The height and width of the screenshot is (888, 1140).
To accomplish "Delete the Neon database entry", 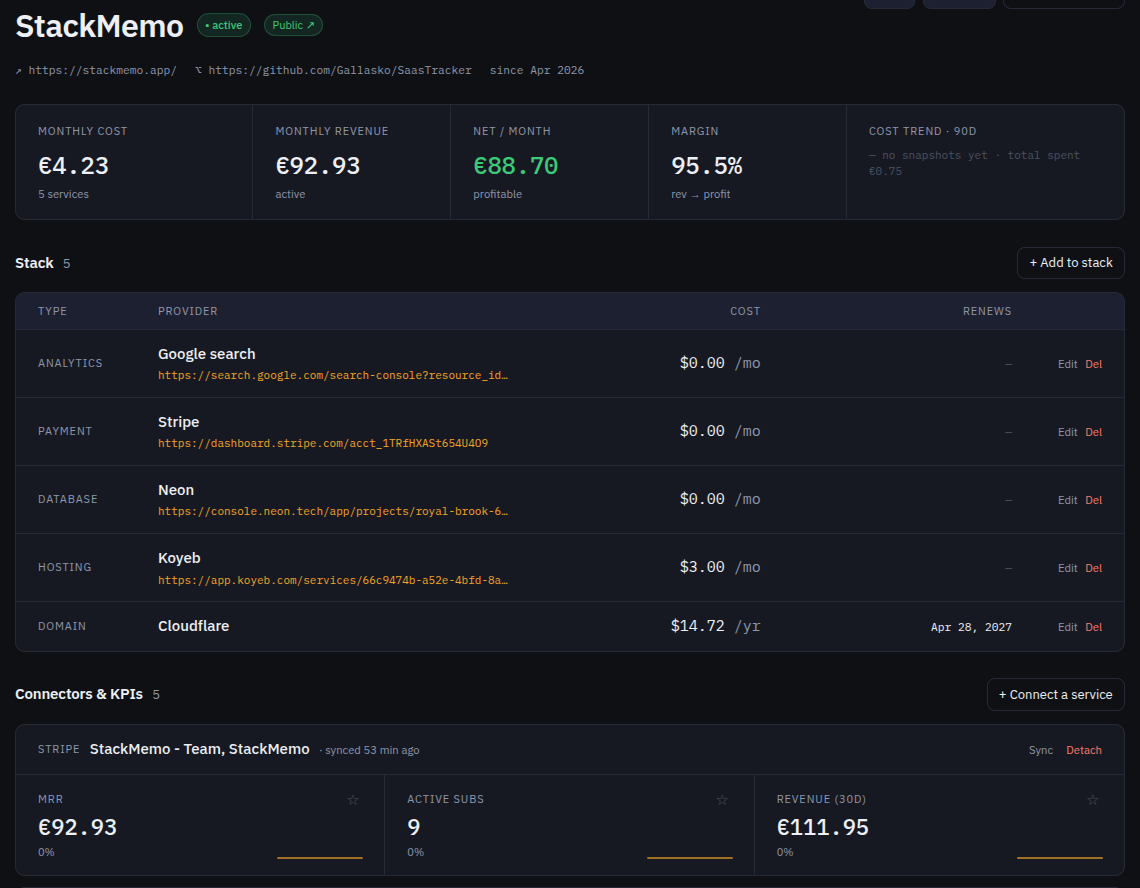I will pos(1093,500).
